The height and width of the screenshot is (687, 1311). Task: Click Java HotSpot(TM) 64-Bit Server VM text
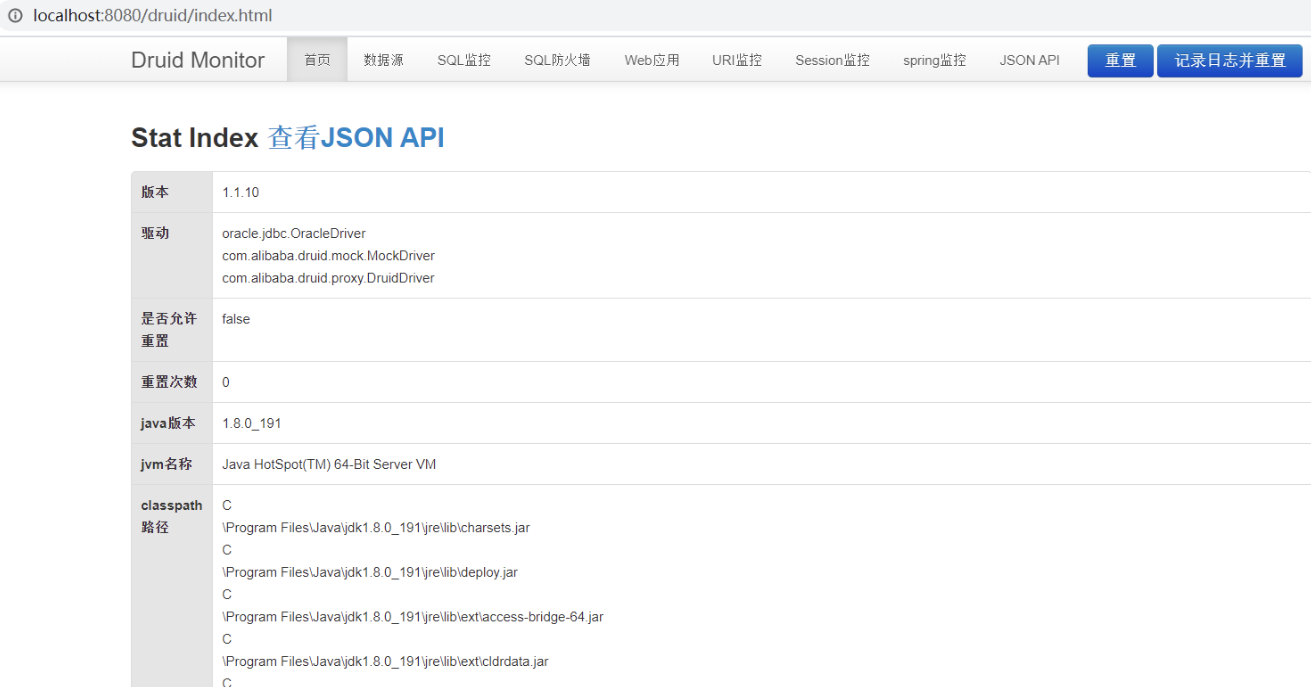pos(329,464)
